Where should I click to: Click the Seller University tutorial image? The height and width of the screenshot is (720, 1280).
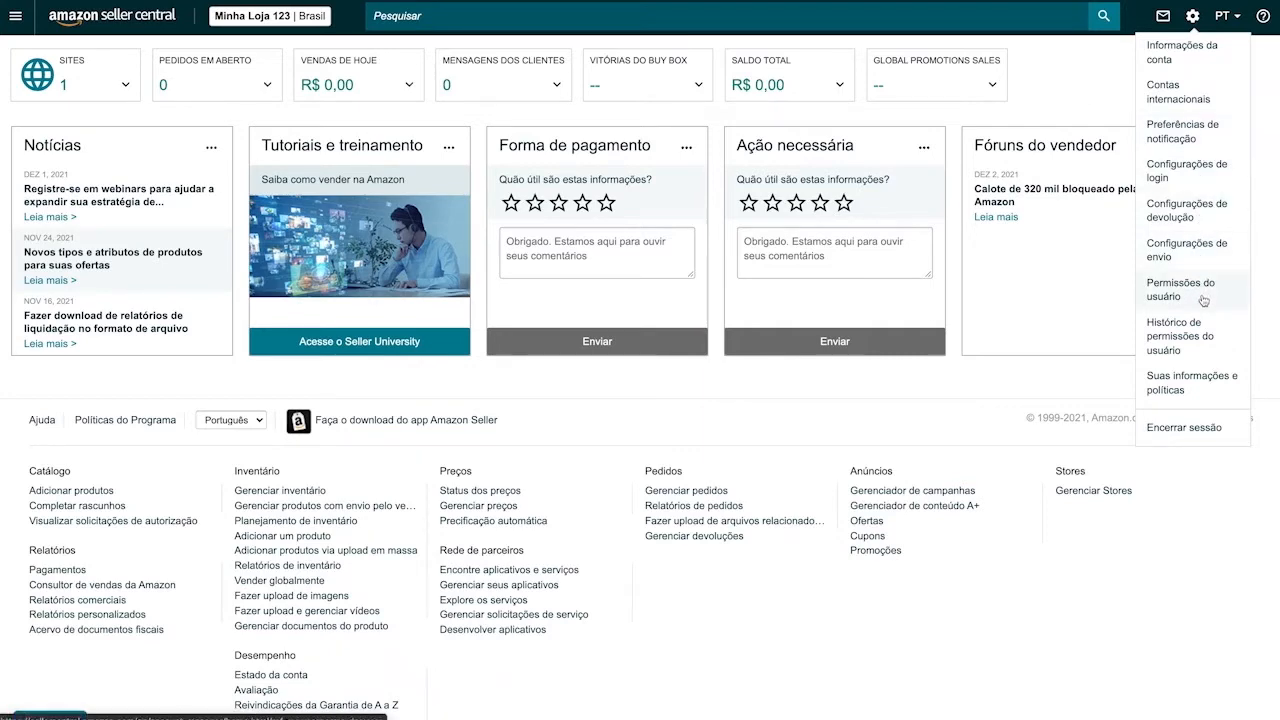[x=359, y=245]
